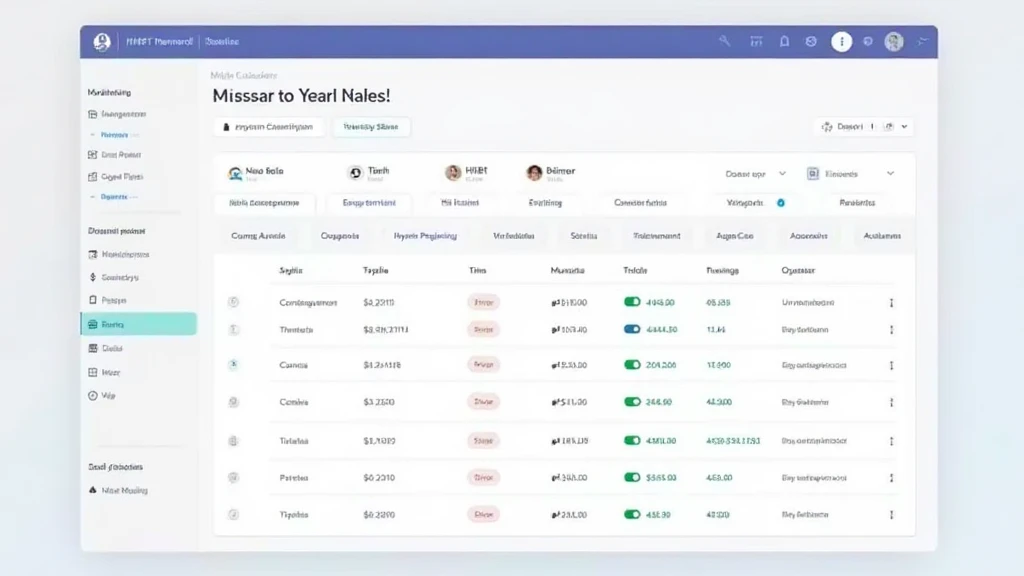Select the checkbox on the Cancas row

tap(233, 364)
